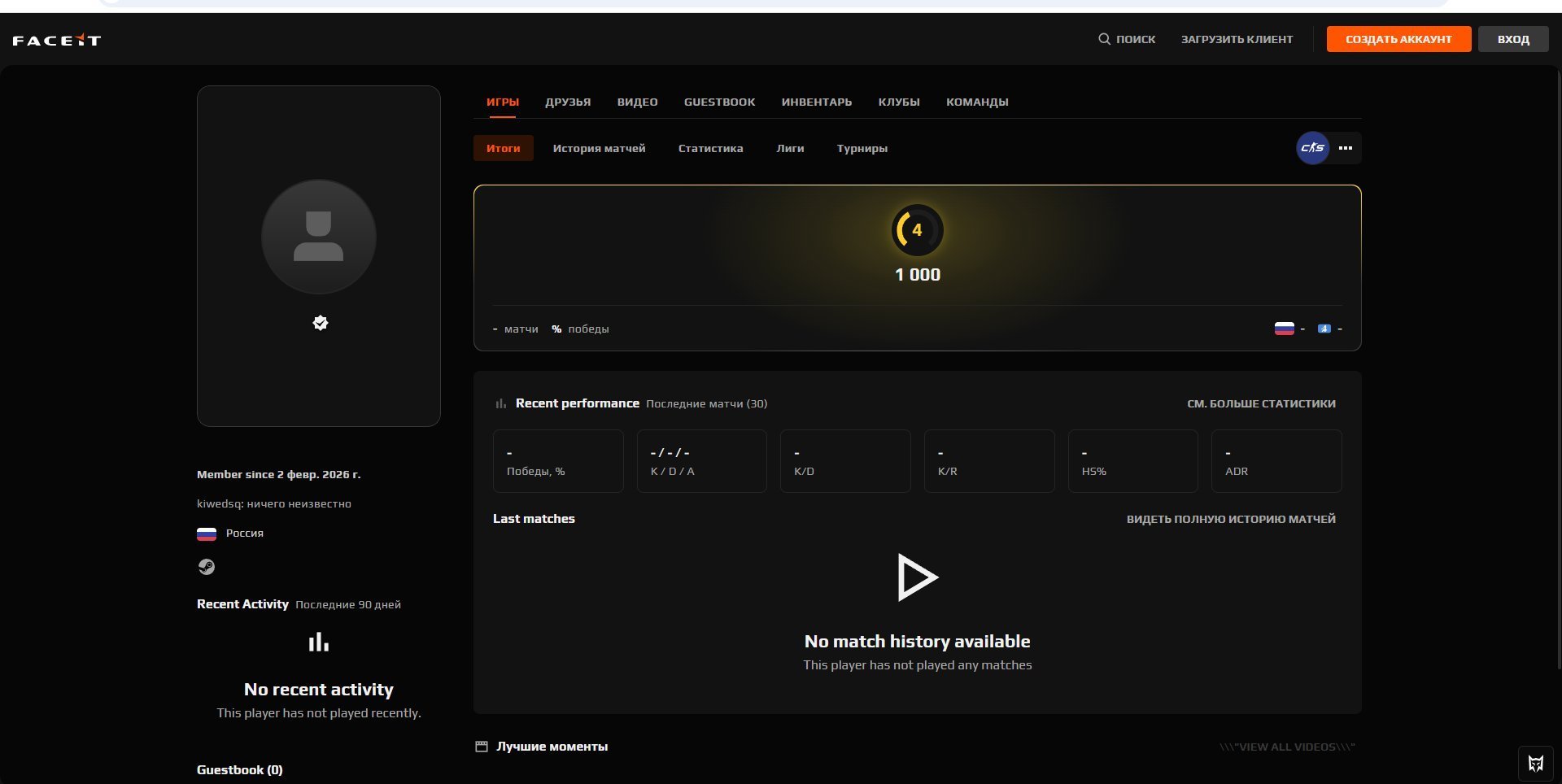Click the Recent Activity chart icon

point(319,642)
